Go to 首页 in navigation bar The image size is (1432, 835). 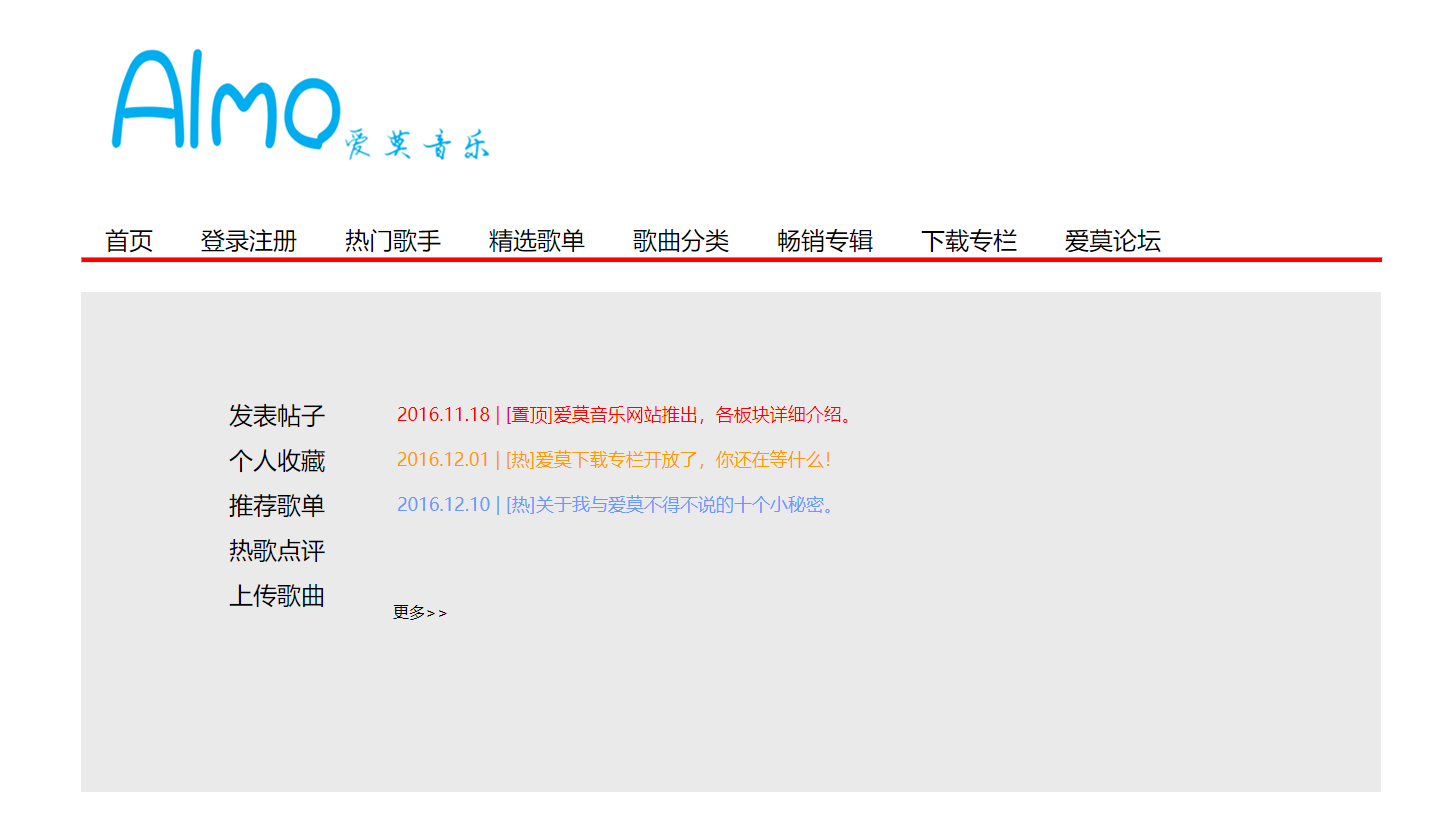129,241
